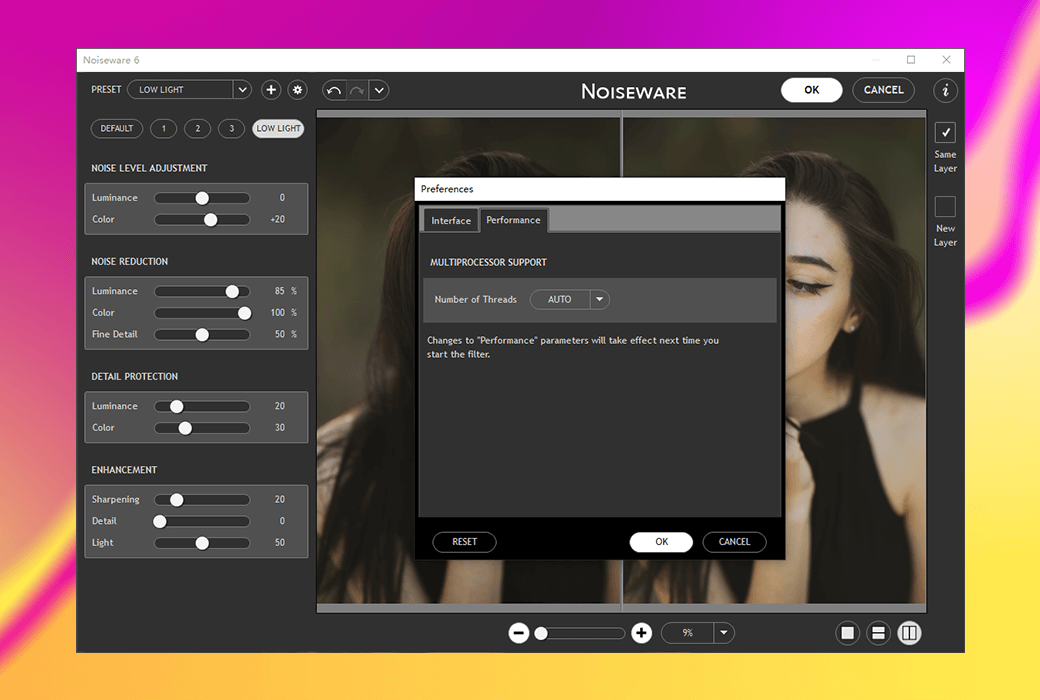Screen dimensions: 1040x700
Task: Close the Noiseware 6 window
Action: click(946, 60)
